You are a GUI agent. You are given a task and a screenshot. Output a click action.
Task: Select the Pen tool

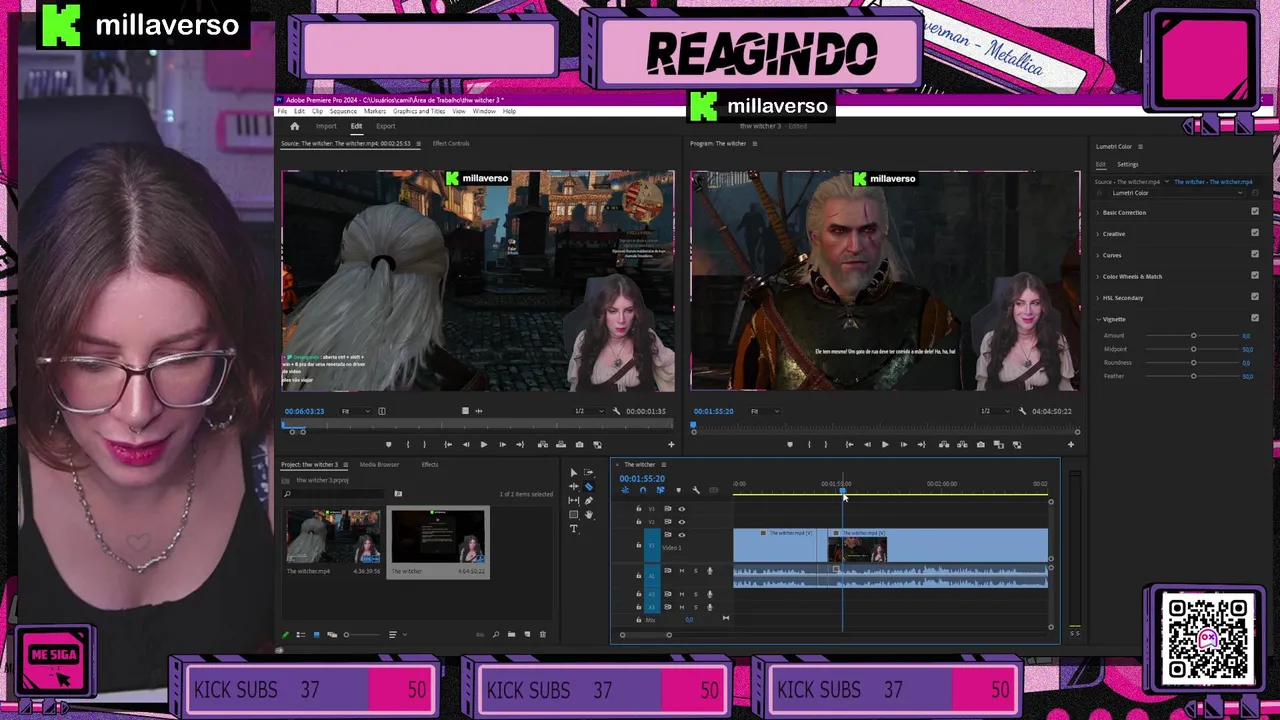tap(588, 501)
